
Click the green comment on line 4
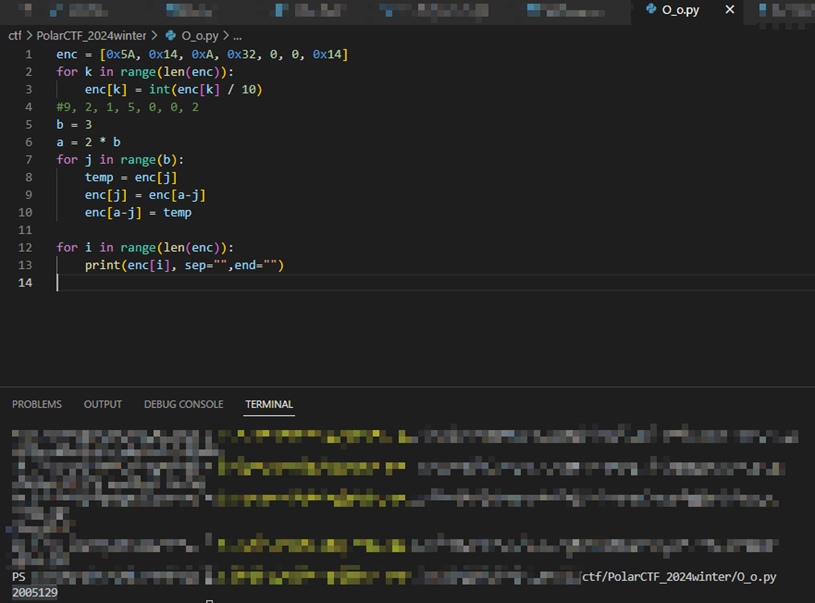click(x=127, y=107)
